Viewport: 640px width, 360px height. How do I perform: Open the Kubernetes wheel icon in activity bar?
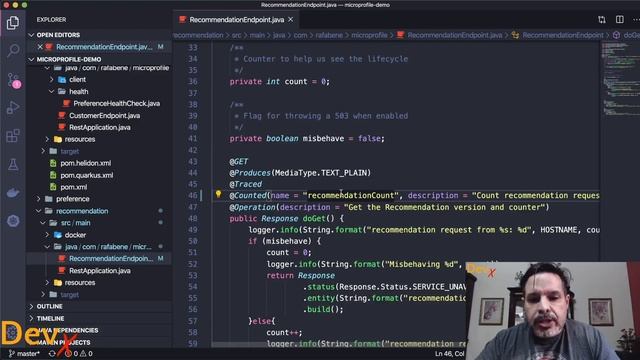(13, 221)
